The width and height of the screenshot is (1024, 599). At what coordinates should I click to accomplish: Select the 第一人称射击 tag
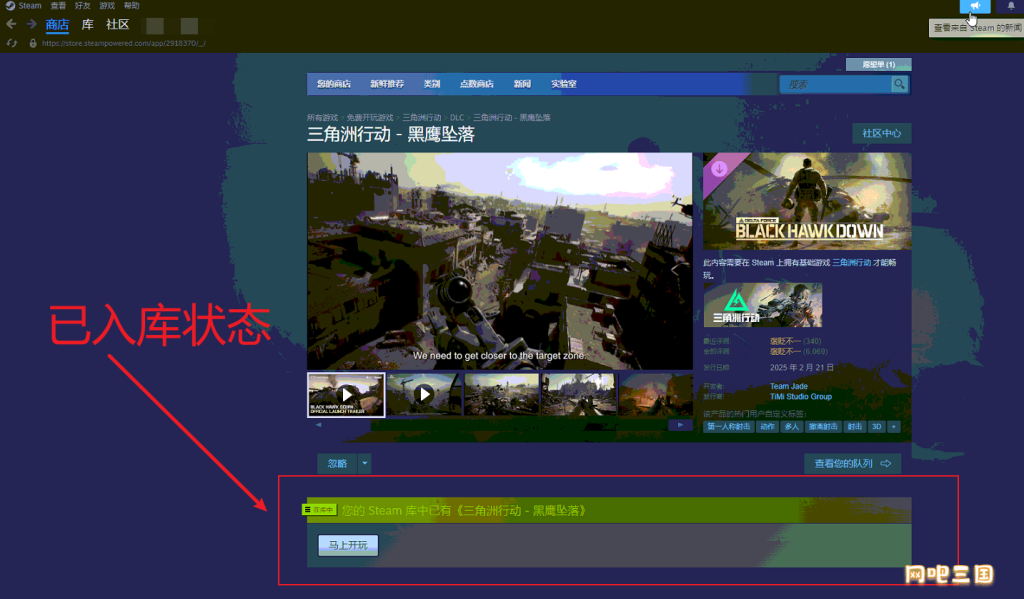[729, 427]
